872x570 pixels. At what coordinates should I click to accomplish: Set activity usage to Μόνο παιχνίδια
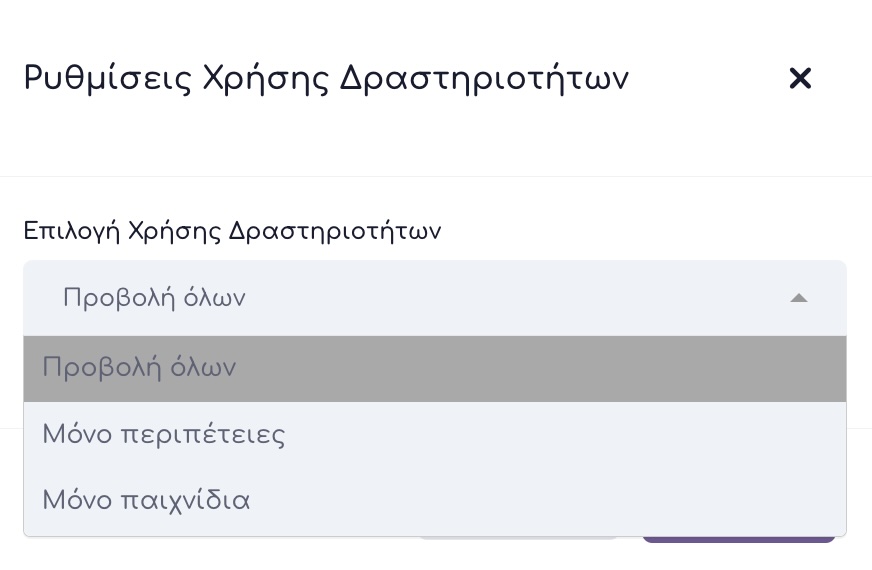(x=146, y=500)
